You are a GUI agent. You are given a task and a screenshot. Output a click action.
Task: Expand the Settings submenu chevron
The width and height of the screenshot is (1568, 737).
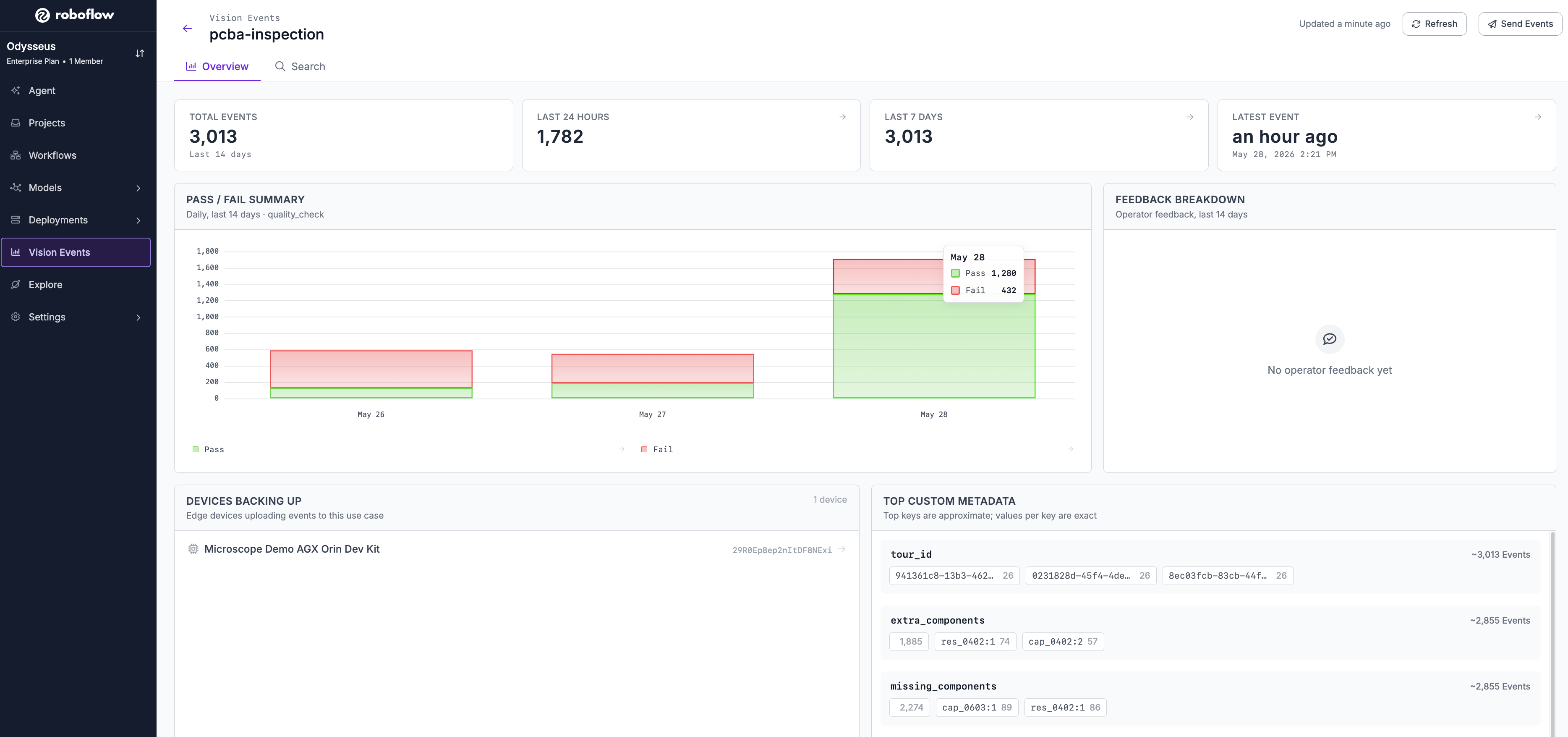pyautogui.click(x=138, y=317)
